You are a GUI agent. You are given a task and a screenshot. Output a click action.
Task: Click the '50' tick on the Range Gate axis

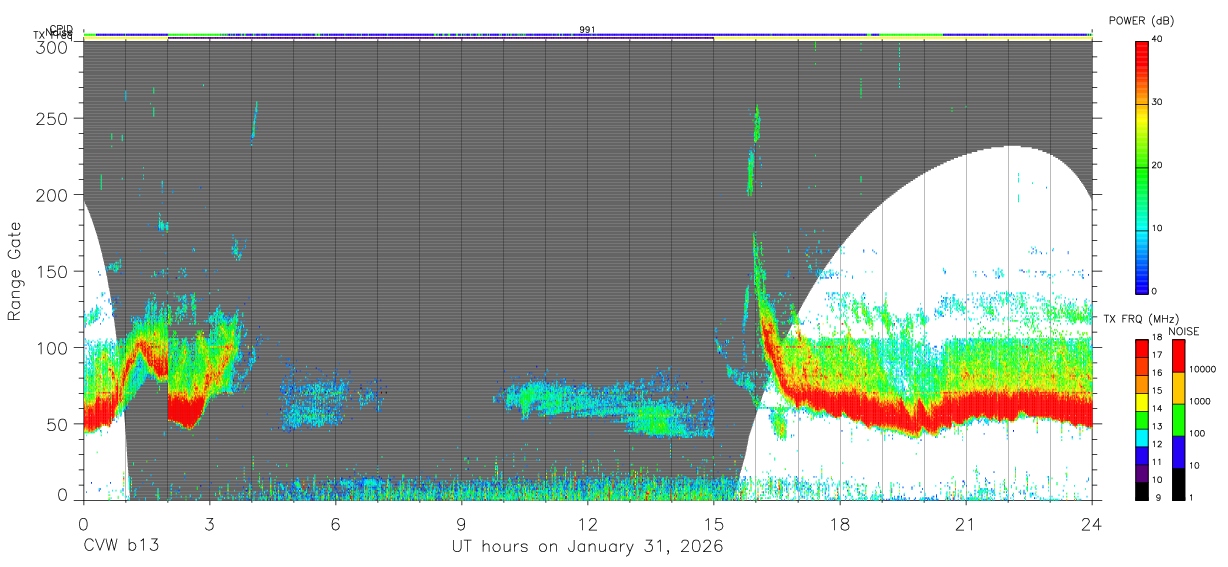point(58,423)
